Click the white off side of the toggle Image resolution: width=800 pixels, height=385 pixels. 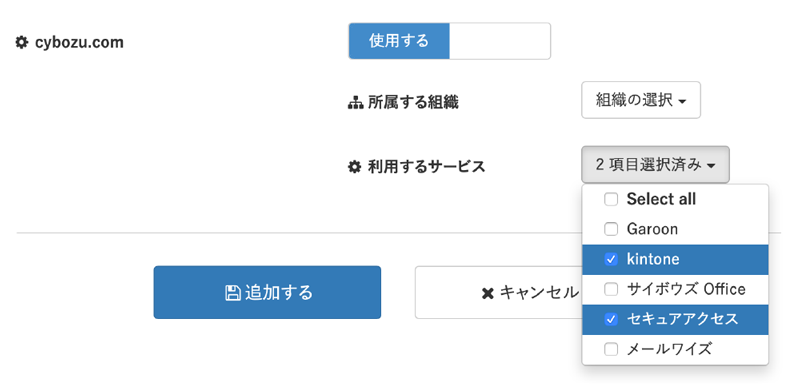pyautogui.click(x=500, y=41)
